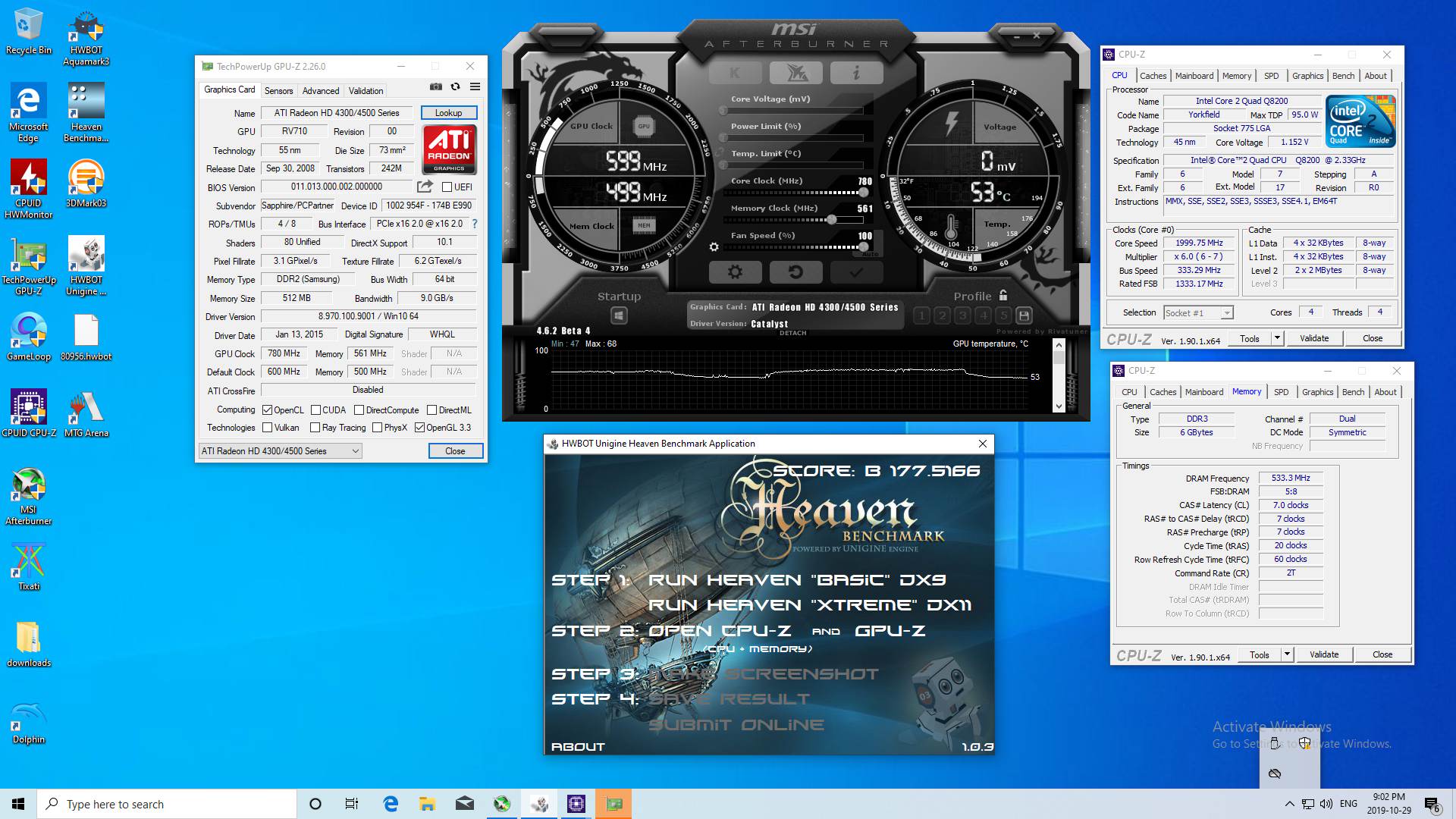This screenshot has height=819, width=1456.
Task: Expand Socket #1 selection dropdown in CPU-Z
Action: [1227, 313]
